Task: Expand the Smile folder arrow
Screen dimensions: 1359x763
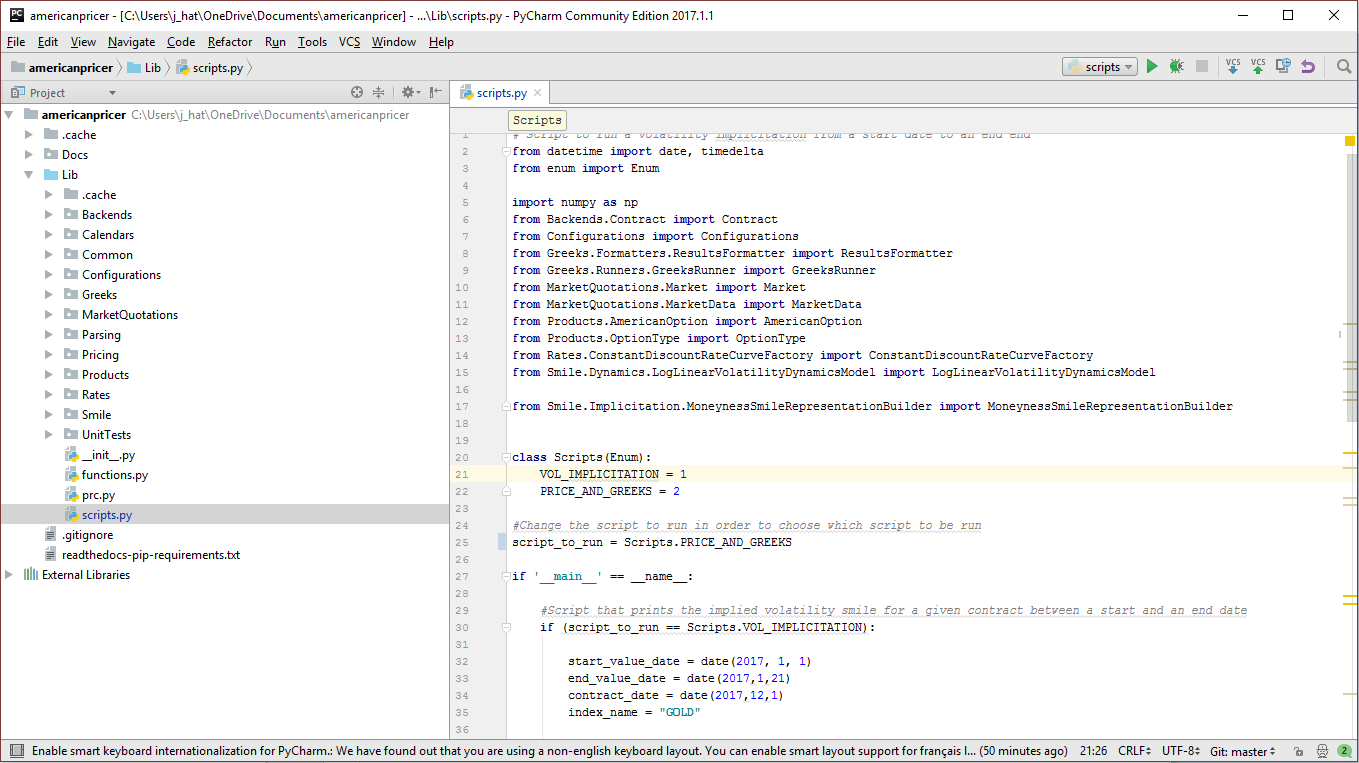Action: pos(49,415)
